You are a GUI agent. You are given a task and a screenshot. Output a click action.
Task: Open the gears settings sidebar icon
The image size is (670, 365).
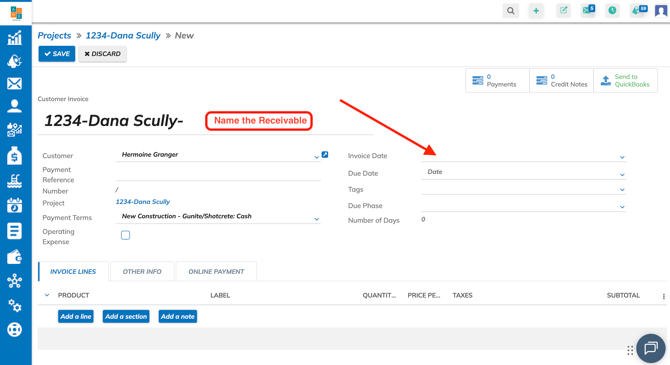point(15,305)
